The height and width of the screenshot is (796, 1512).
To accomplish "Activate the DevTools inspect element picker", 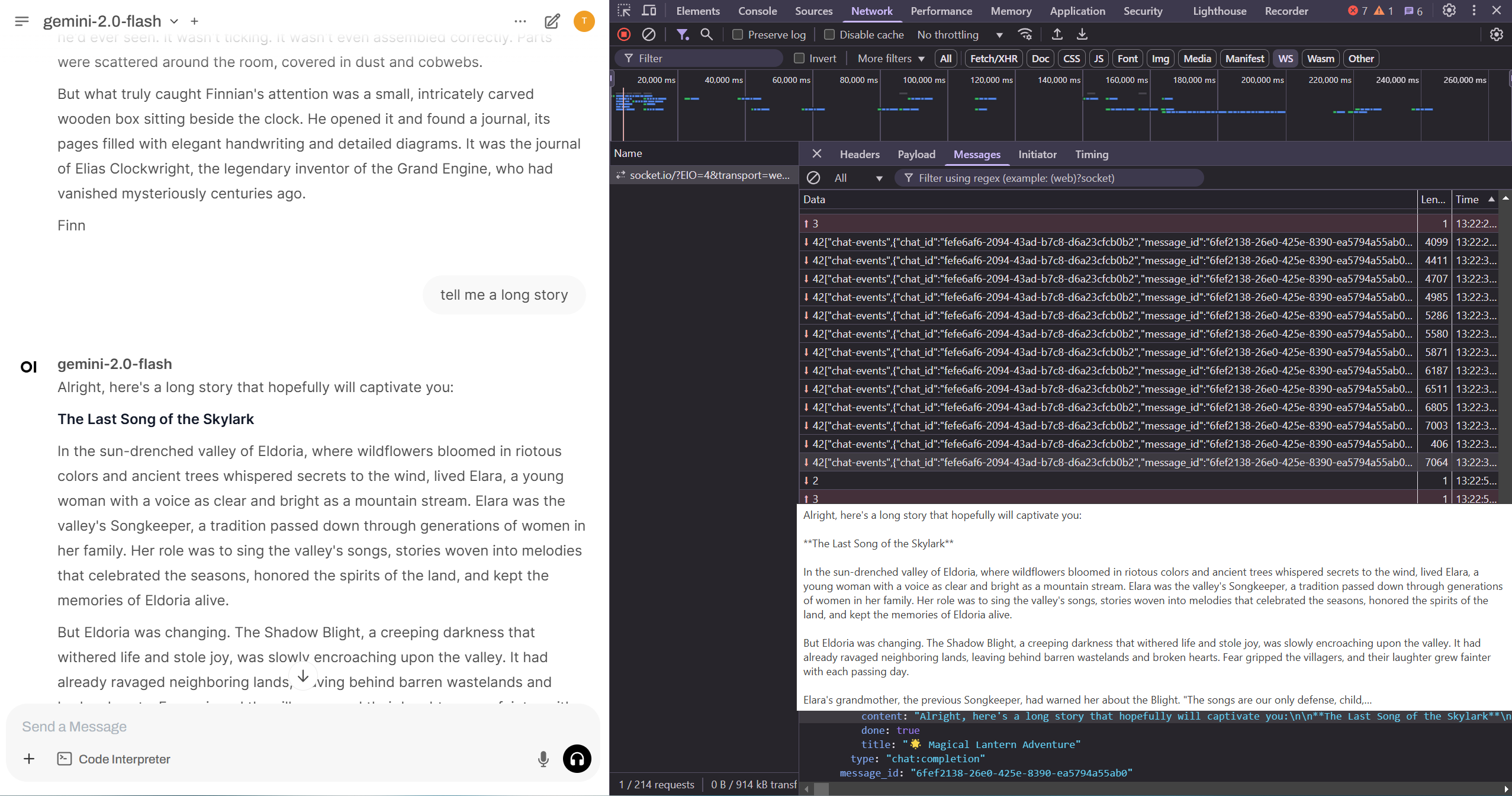I will [624, 11].
